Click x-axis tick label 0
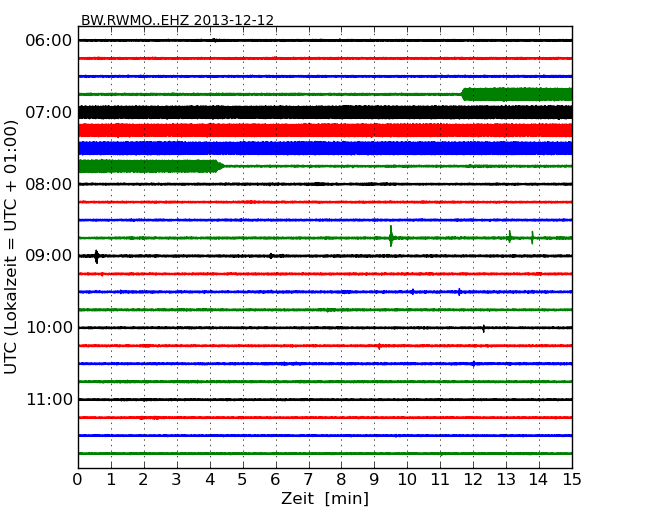 tap(78, 480)
